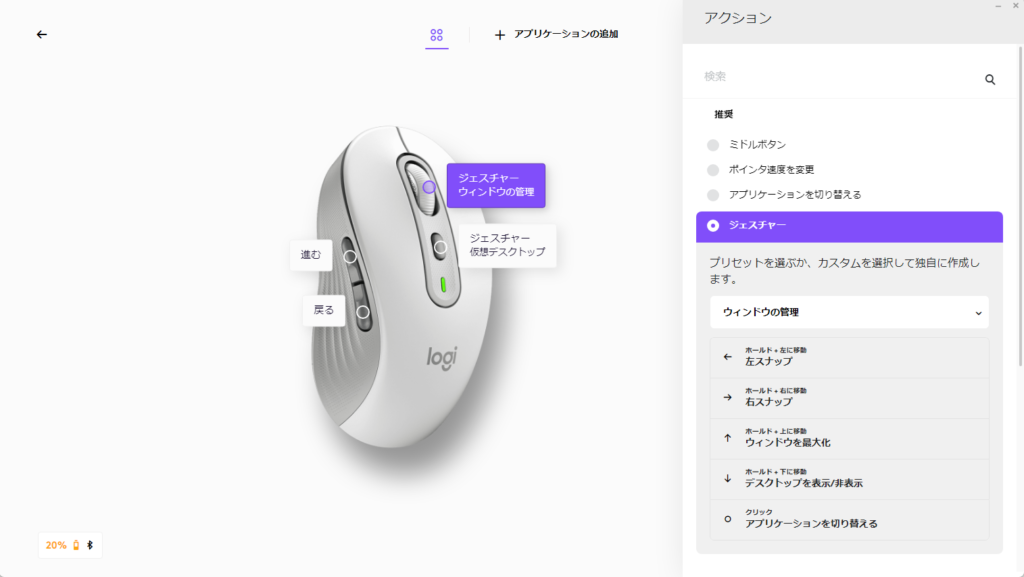Image resolution: width=1024 pixels, height=577 pixels.
Task: Select the デスクトップを表示/非表示 down arrow gesture
Action: (849, 478)
